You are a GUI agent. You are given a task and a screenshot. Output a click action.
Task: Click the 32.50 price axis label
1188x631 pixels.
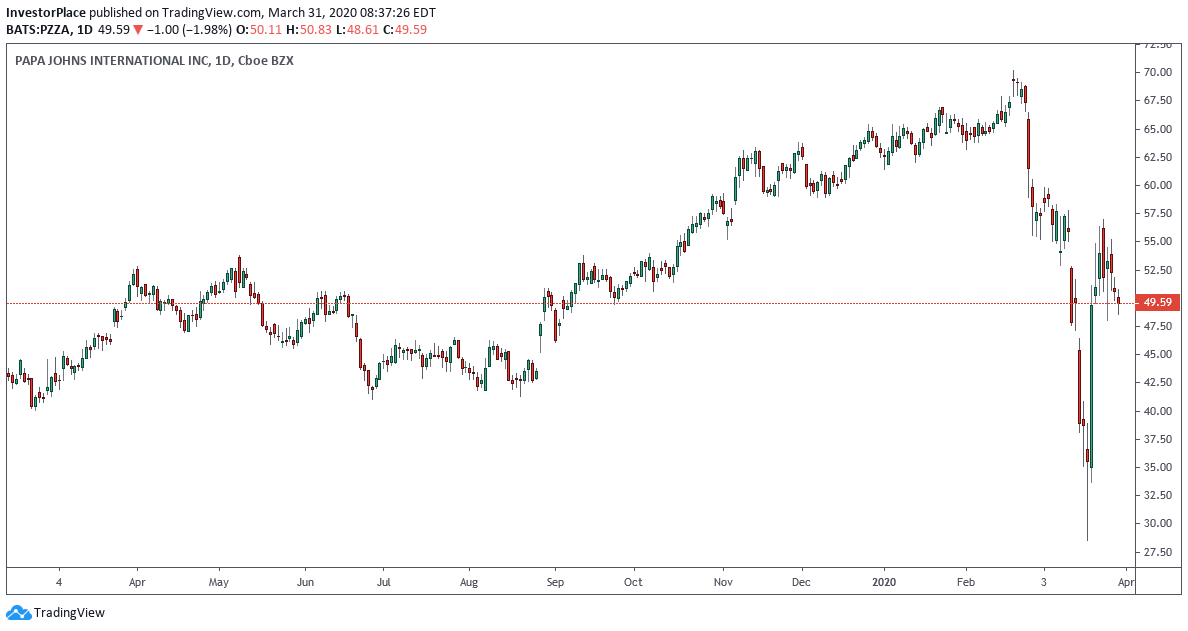tap(1158, 495)
